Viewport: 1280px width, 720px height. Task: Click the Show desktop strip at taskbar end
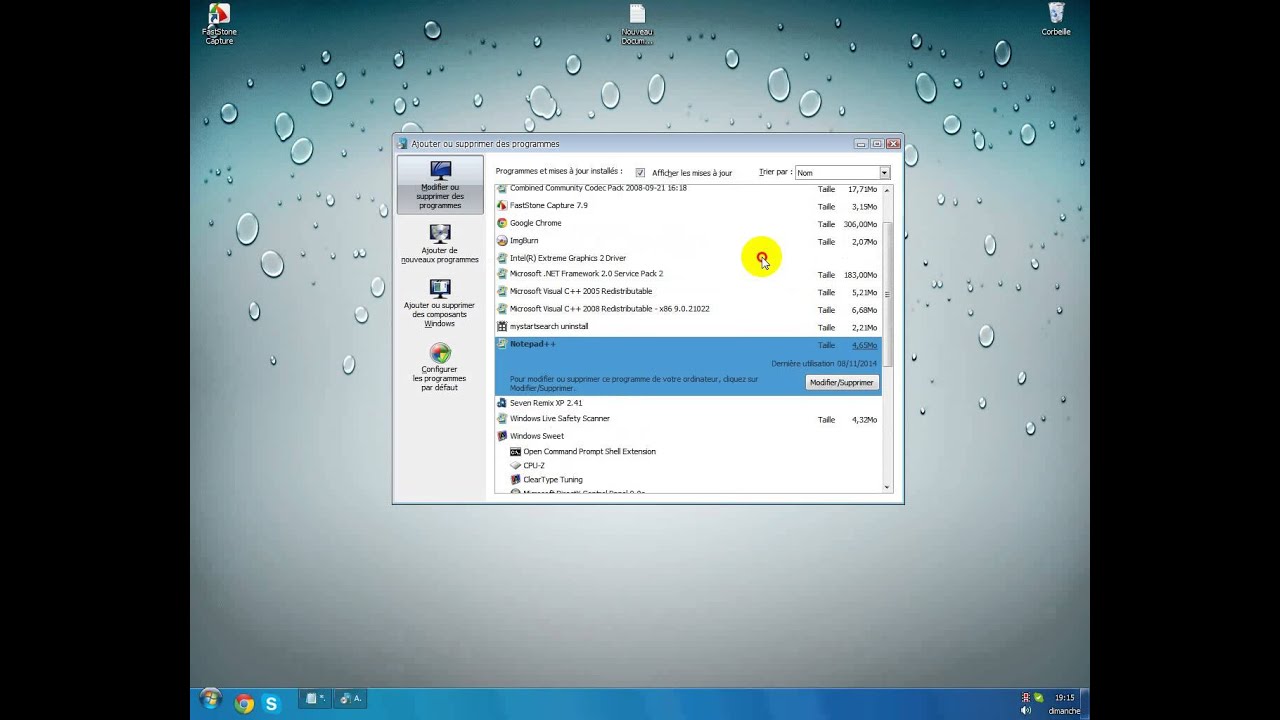point(1085,703)
